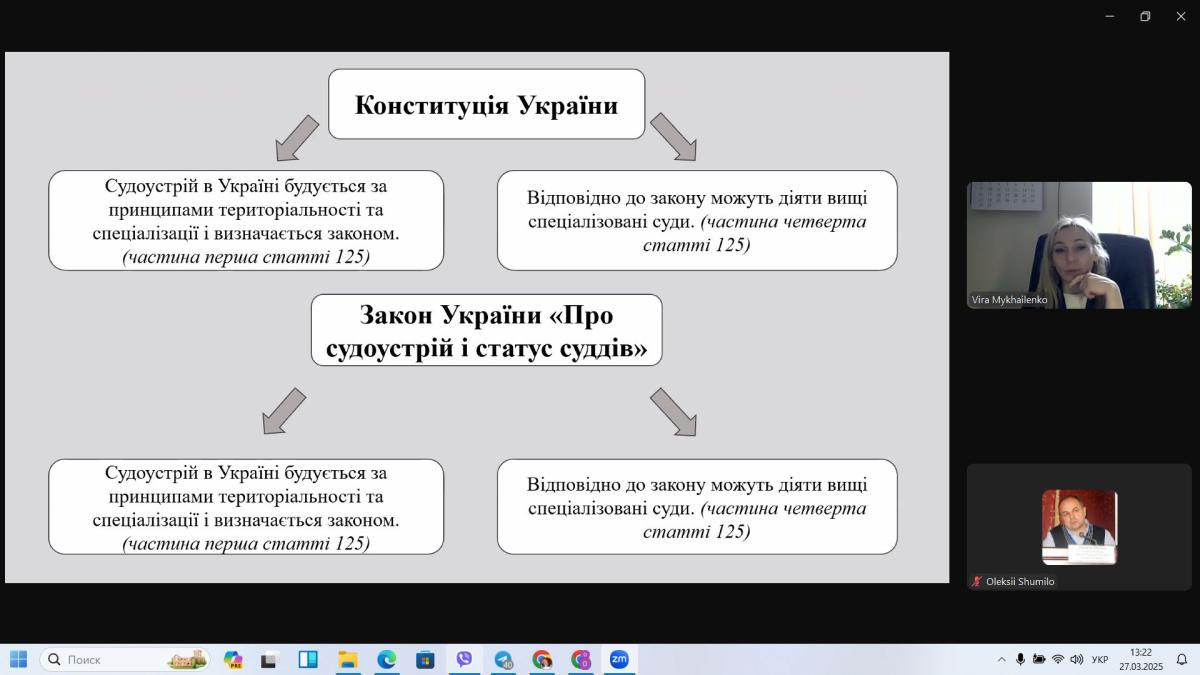
Task: Open Task View from the taskbar
Action: pos(270,659)
